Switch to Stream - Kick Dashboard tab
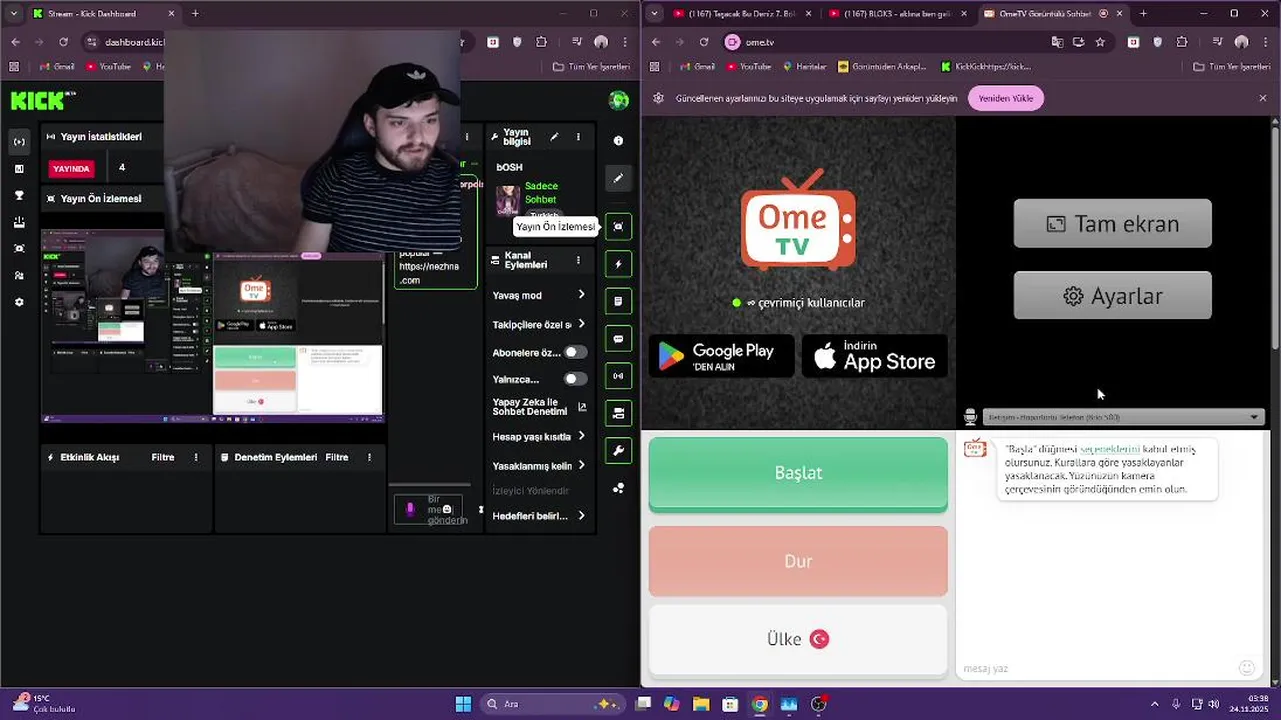The image size is (1281, 720). pyautogui.click(x=103, y=13)
